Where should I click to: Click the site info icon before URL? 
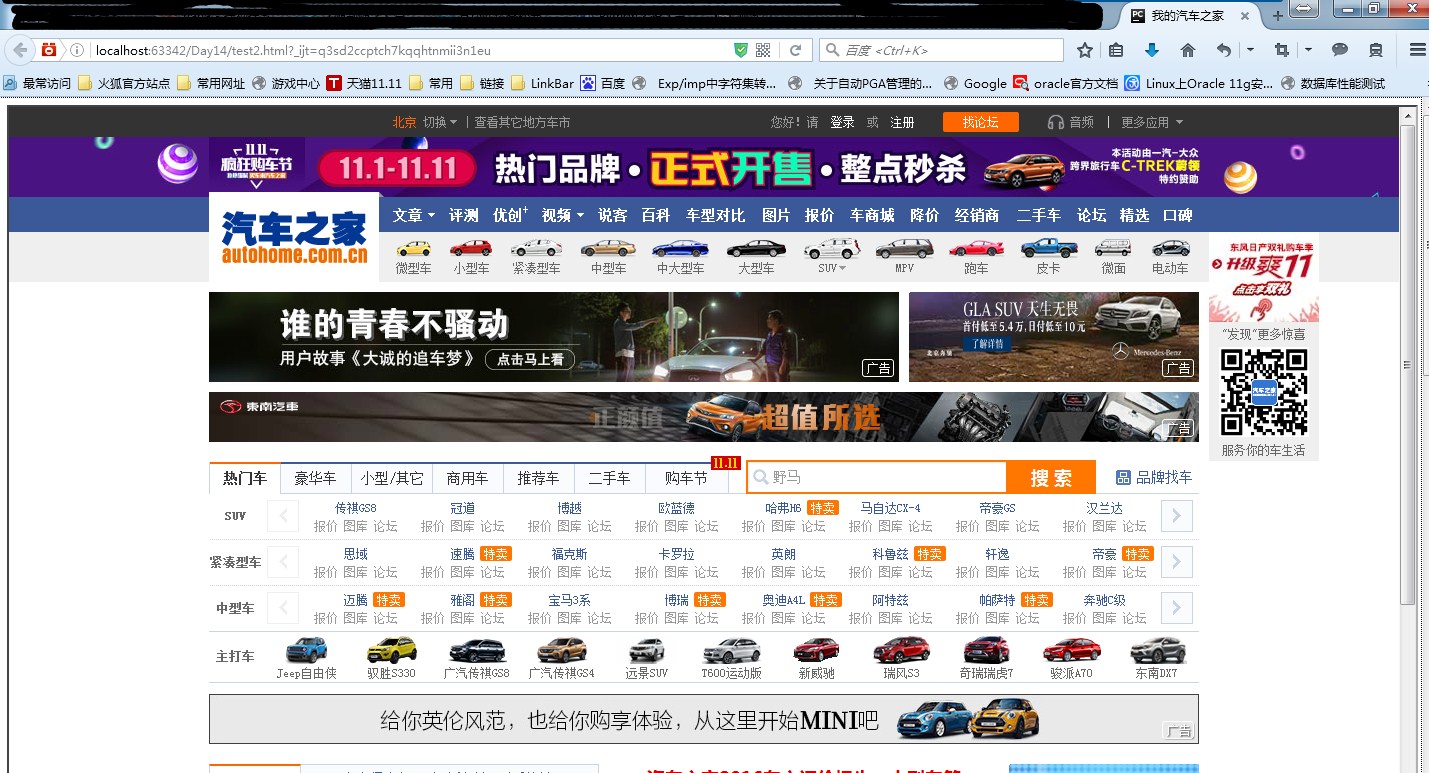tap(76, 50)
